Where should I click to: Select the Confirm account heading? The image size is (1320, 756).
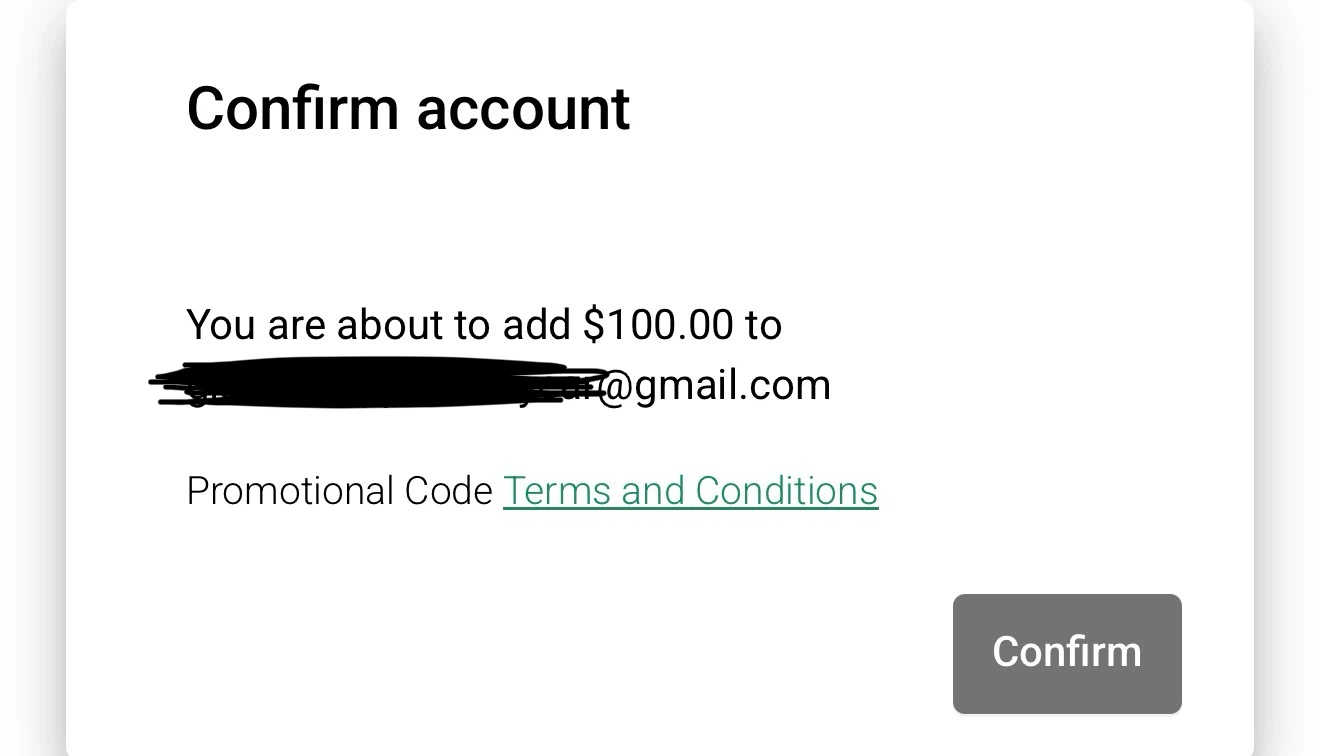pos(408,108)
